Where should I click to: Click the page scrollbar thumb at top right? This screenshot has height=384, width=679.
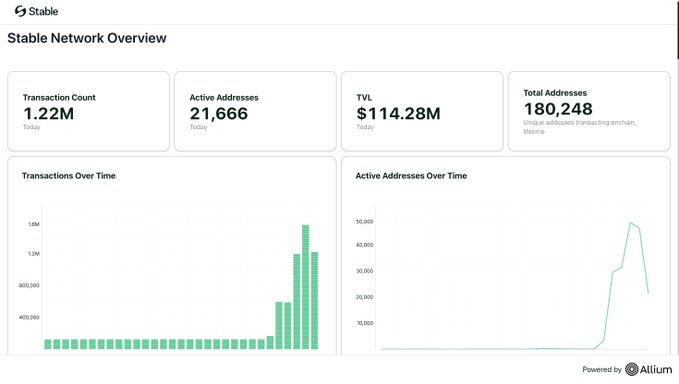677,29
